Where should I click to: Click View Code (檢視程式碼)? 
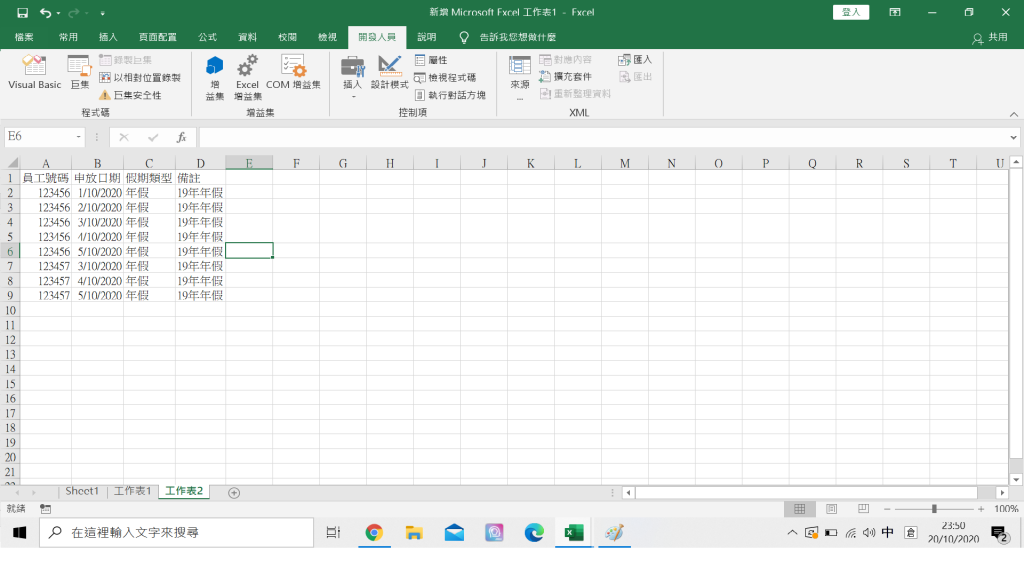445,78
